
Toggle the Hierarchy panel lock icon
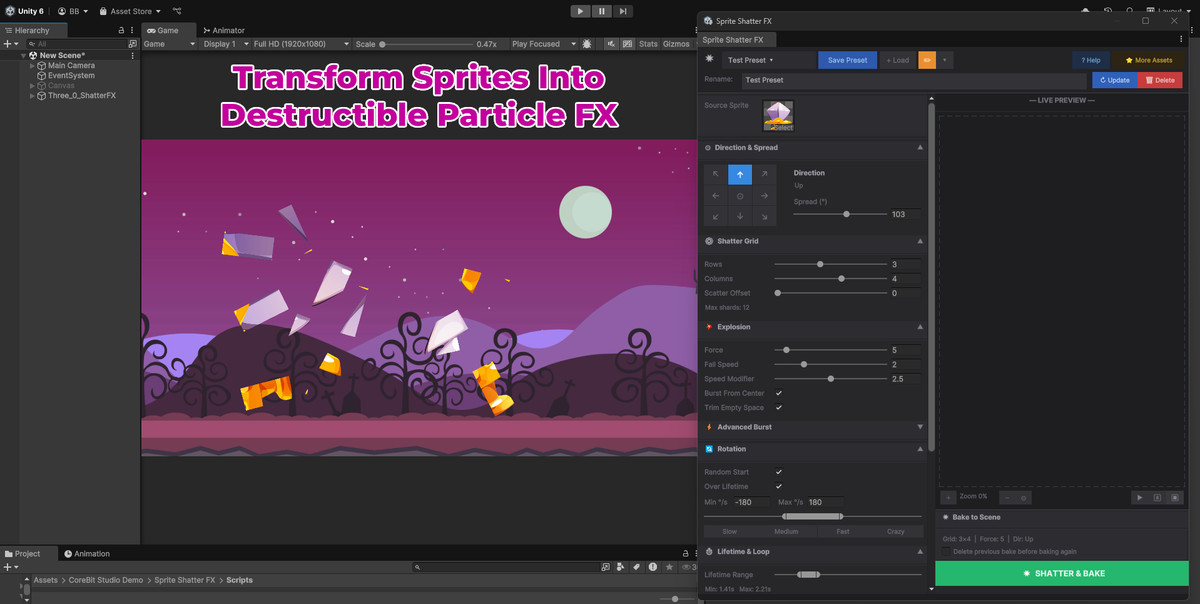(120, 31)
